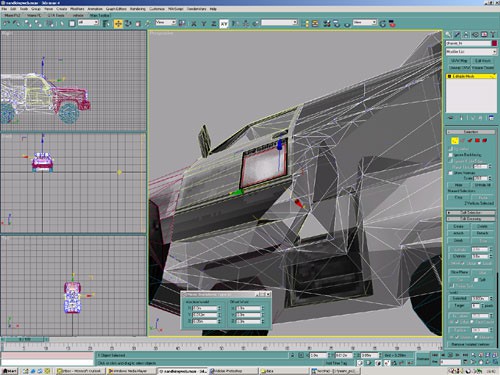Open the Modifier List dropdown
This screenshot has height=375, width=500.
(x=471, y=52)
